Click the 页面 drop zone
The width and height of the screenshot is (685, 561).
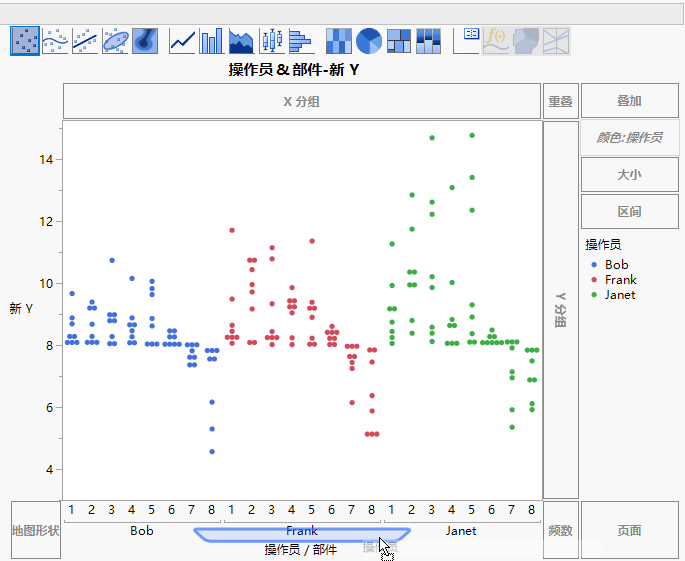coord(630,530)
